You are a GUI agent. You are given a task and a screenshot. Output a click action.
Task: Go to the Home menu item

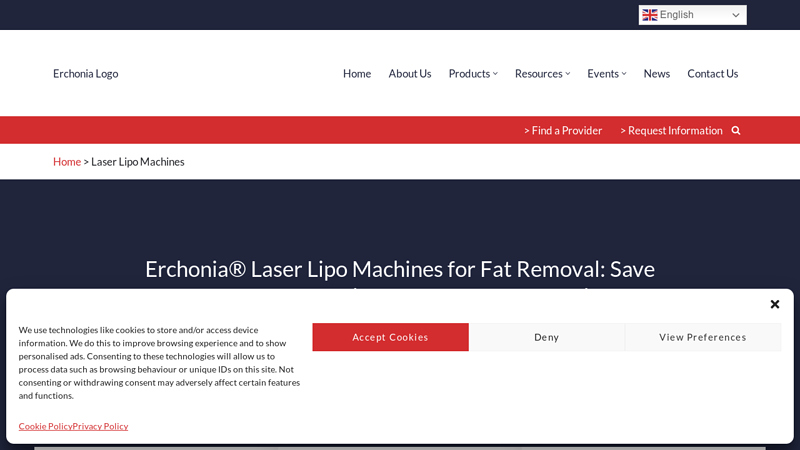[357, 73]
